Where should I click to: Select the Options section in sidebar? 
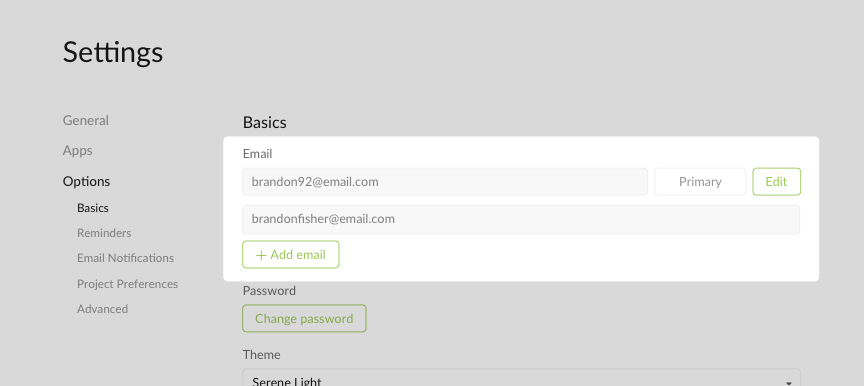click(x=86, y=181)
